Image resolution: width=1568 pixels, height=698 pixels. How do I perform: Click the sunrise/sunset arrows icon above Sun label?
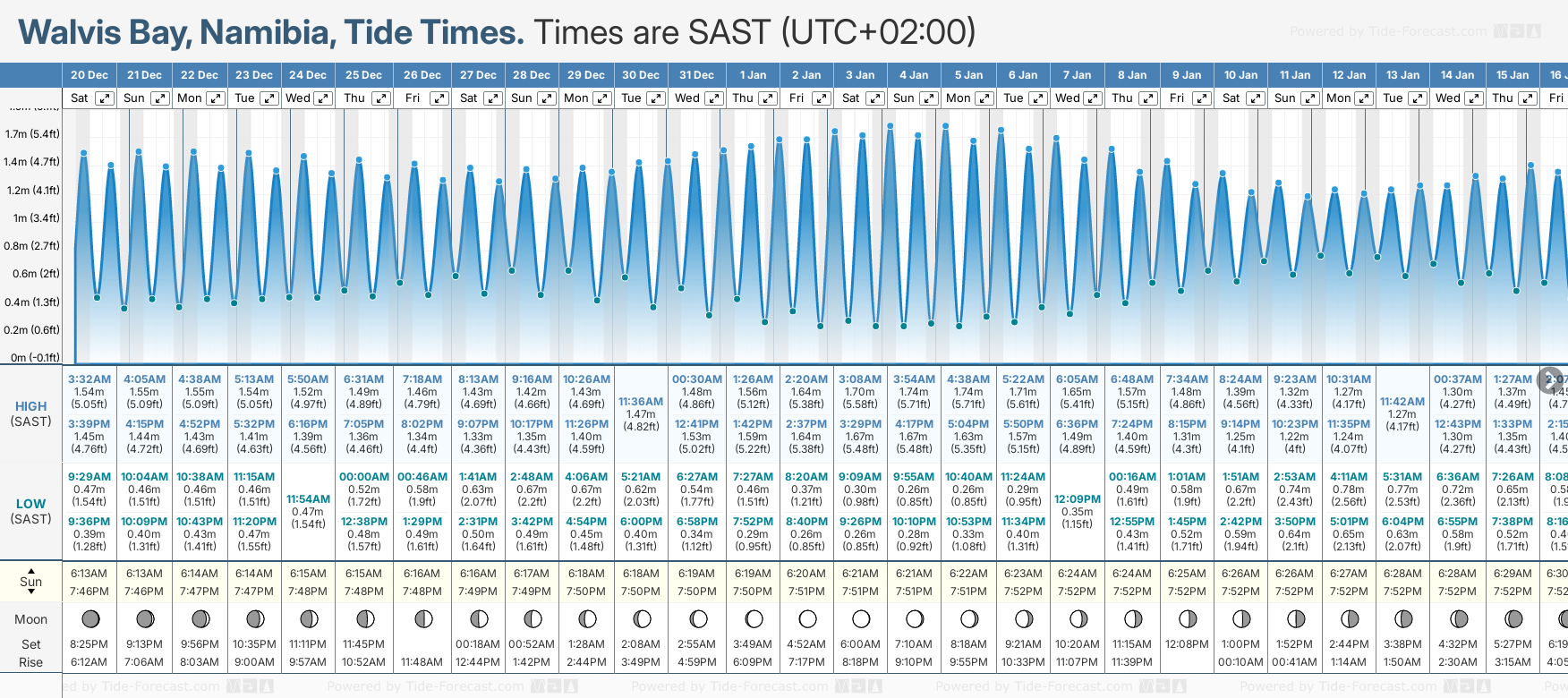(x=31, y=570)
